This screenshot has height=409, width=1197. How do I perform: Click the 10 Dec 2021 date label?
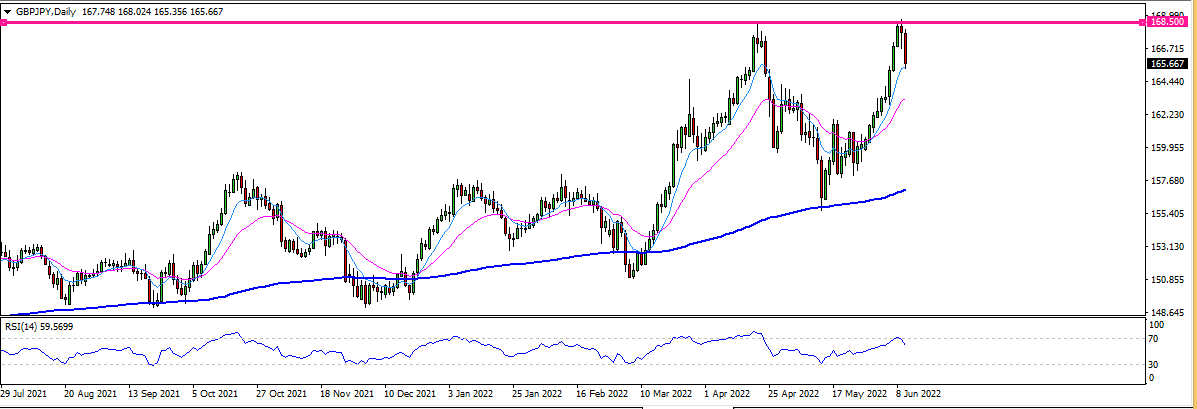click(x=410, y=395)
